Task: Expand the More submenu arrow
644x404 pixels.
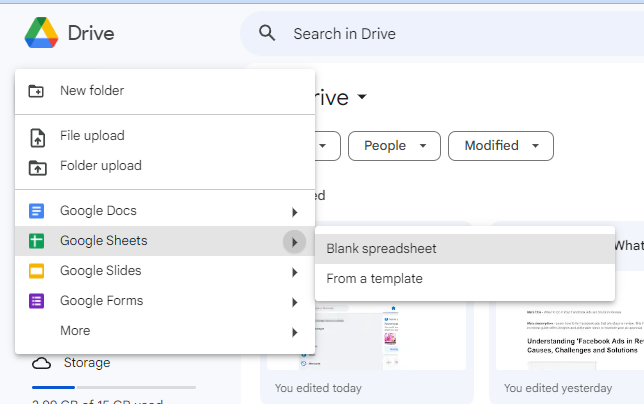Action: pyautogui.click(x=294, y=332)
